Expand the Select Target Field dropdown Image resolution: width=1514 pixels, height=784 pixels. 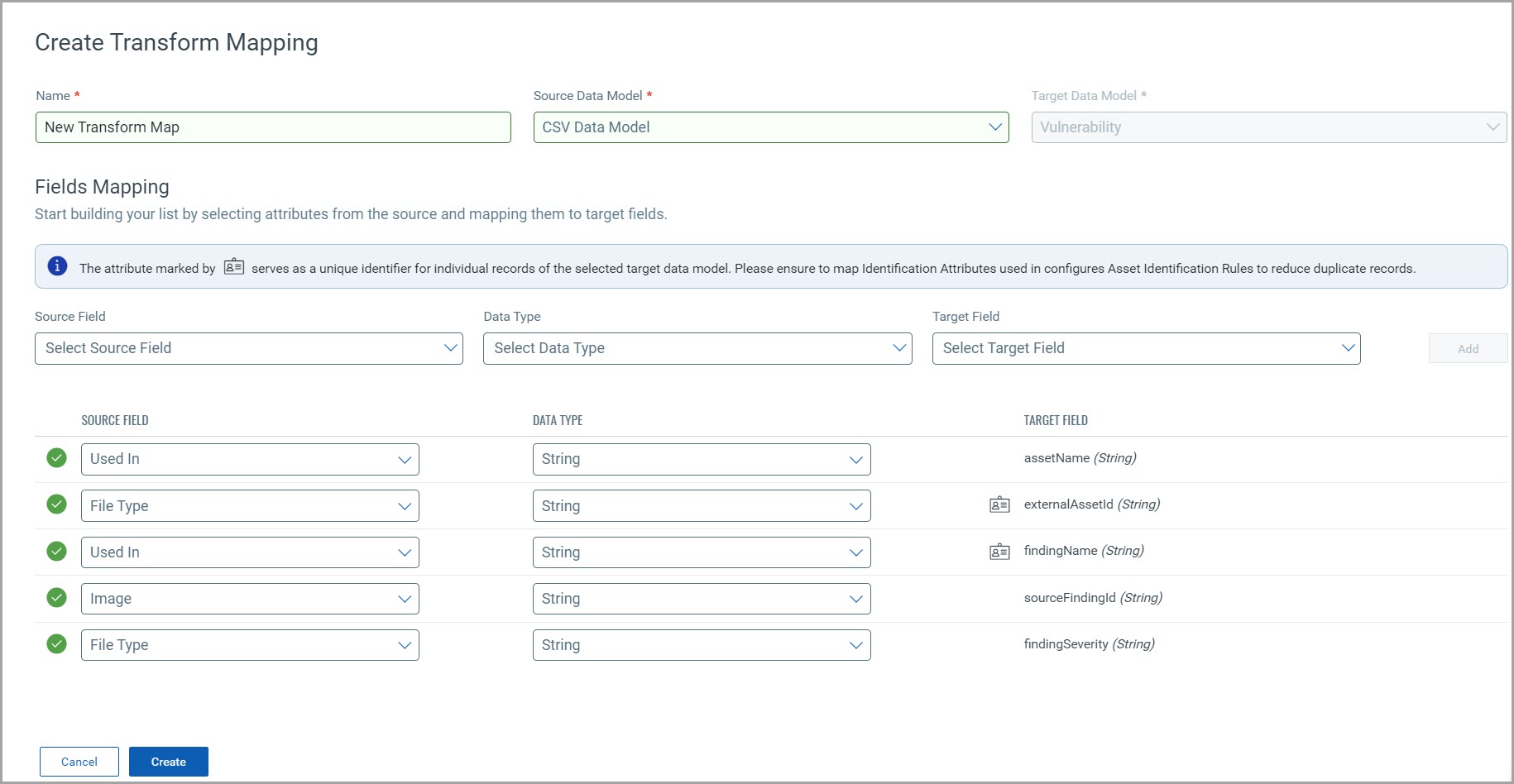click(x=1146, y=348)
